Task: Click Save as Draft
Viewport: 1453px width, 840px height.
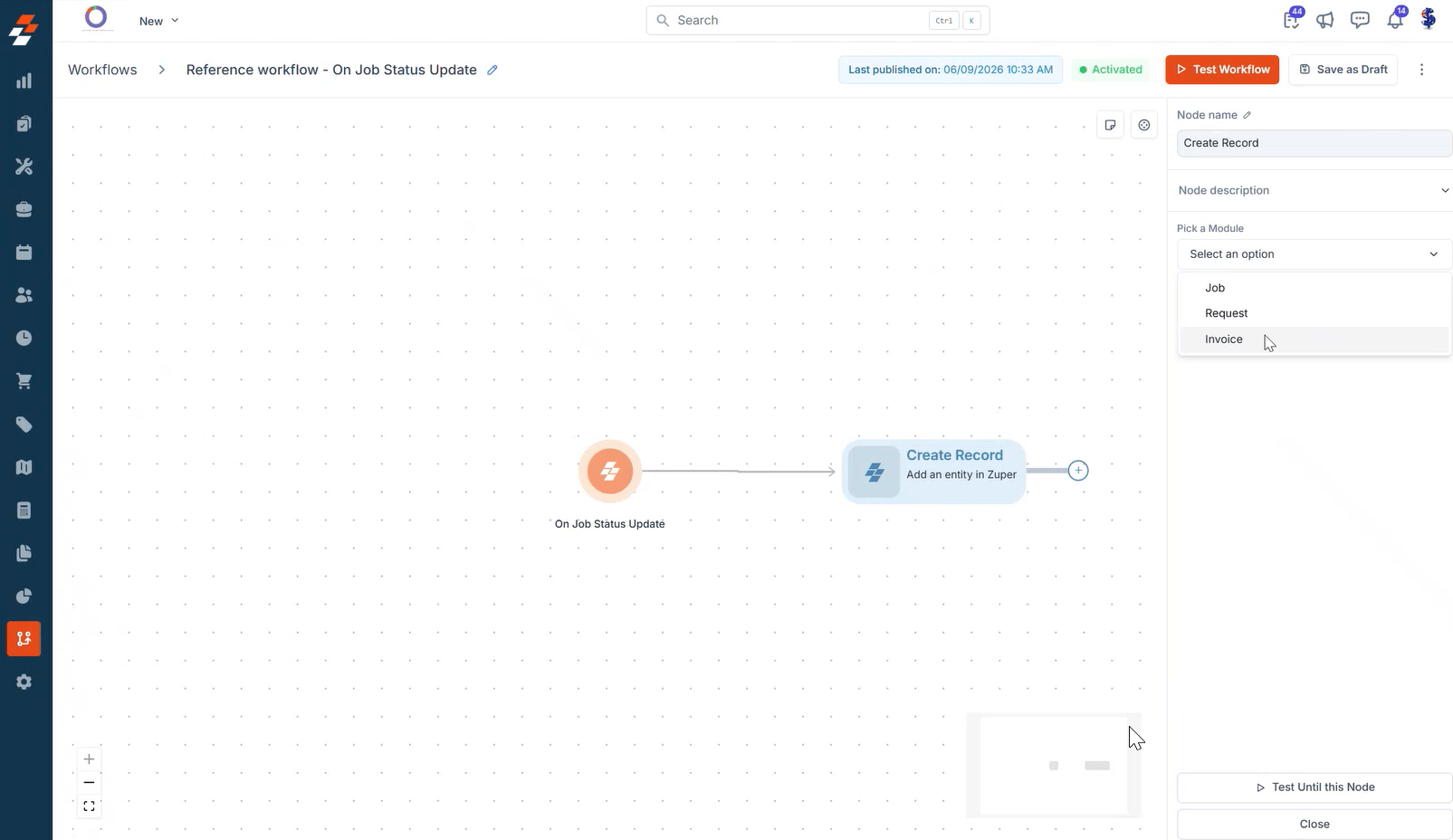Action: 1343,70
